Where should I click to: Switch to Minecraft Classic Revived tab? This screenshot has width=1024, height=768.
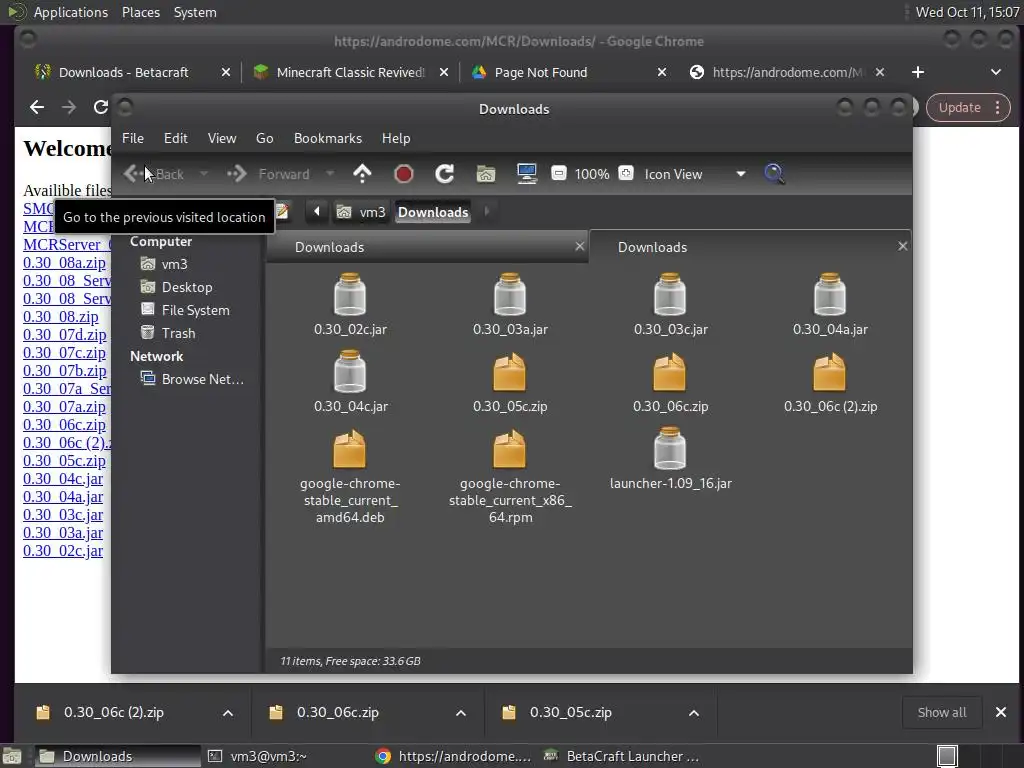[350, 72]
